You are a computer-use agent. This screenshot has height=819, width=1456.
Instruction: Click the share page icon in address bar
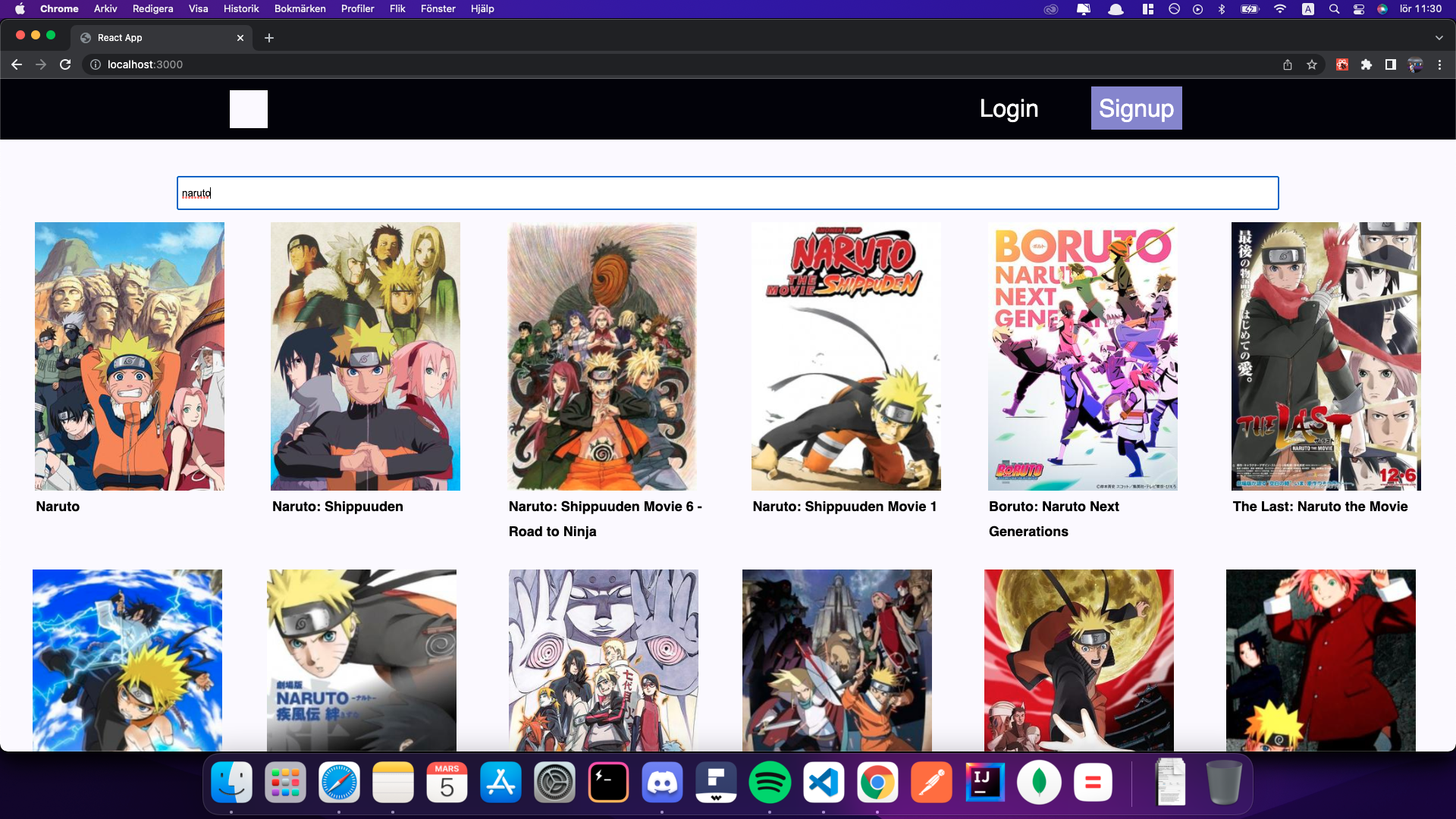pyautogui.click(x=1288, y=64)
